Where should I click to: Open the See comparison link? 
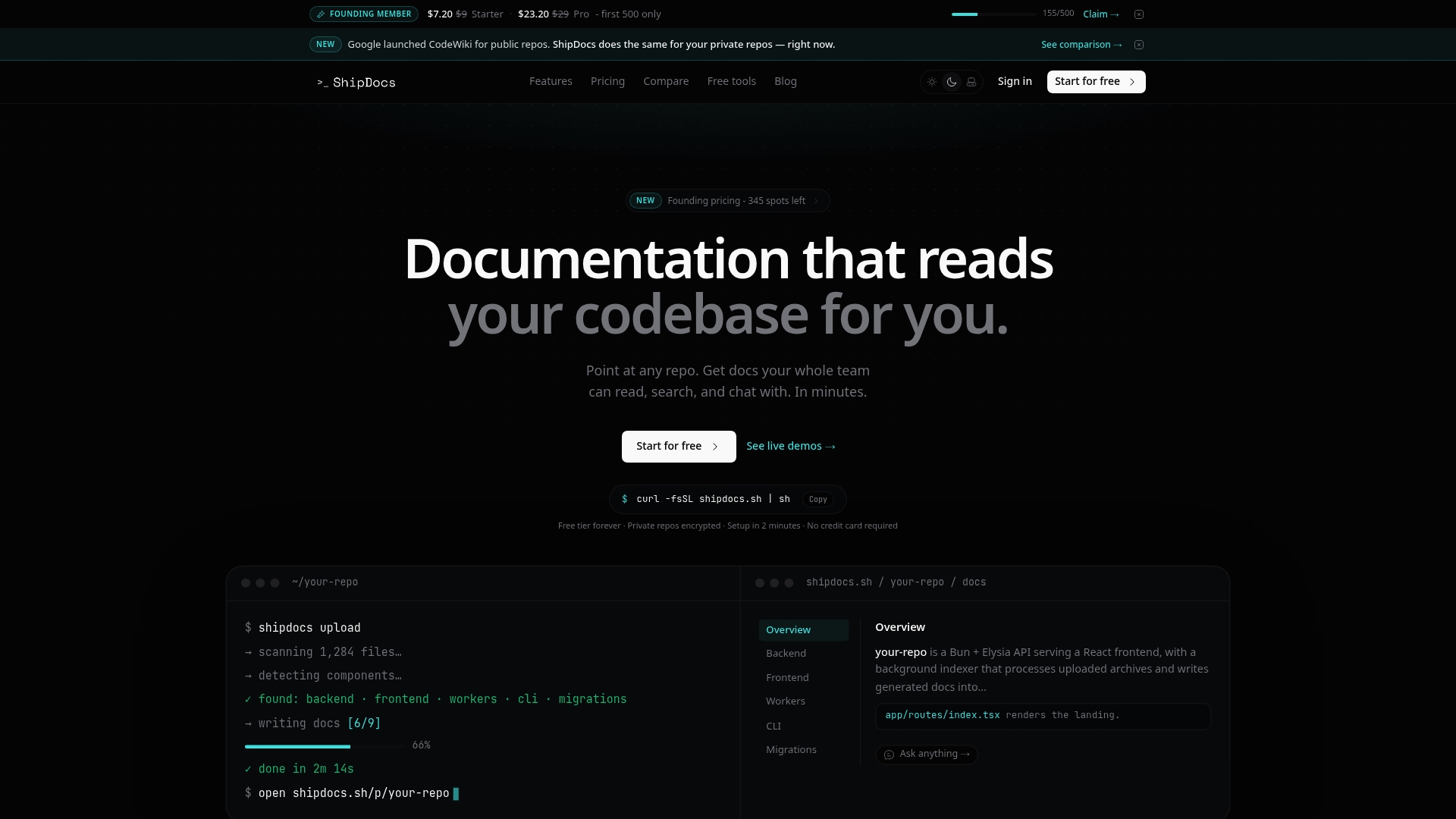1081,45
